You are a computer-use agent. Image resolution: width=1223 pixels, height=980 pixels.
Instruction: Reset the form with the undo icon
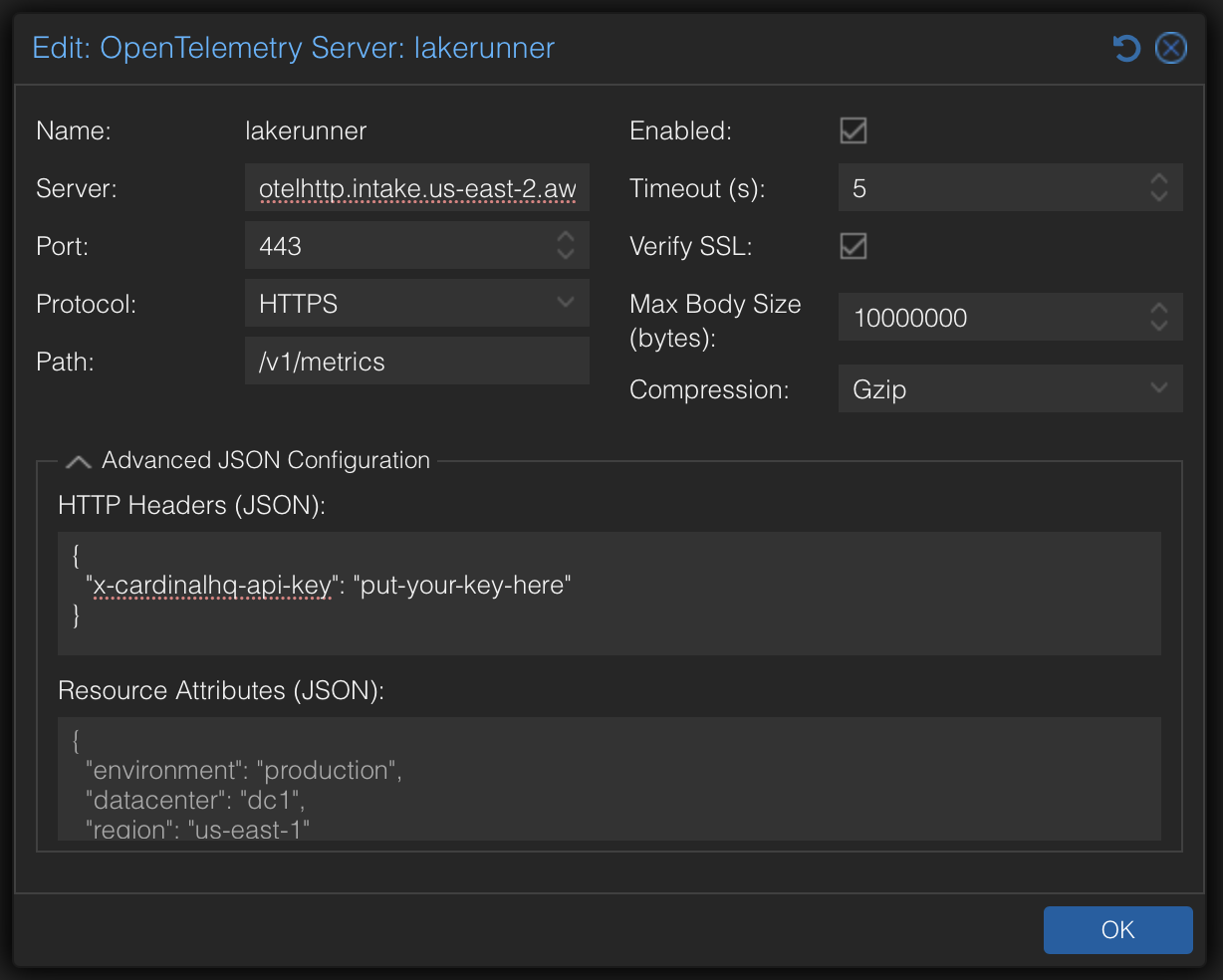[1126, 48]
